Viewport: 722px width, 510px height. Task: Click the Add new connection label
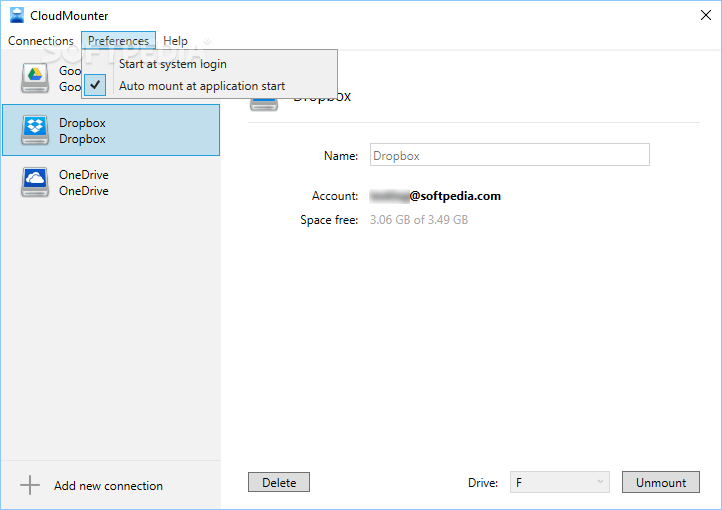coord(108,486)
